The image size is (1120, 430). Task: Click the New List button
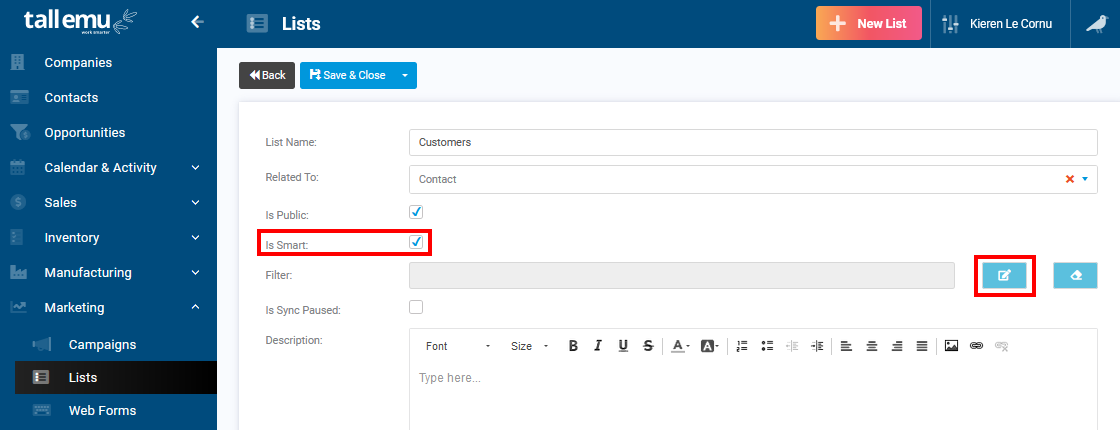(x=869, y=24)
